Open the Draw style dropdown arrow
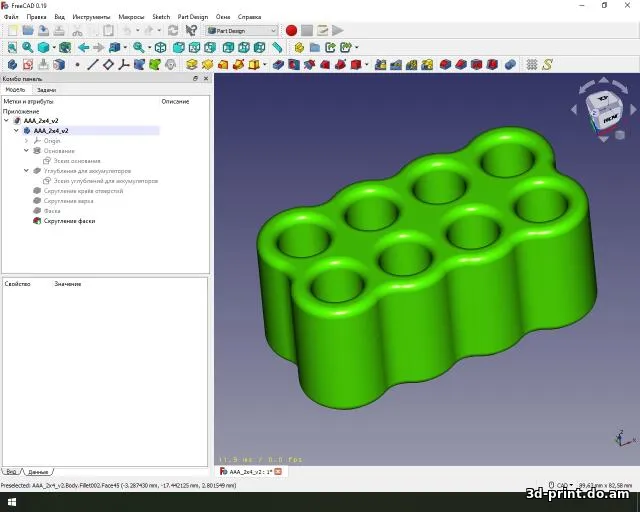 (x=54, y=48)
